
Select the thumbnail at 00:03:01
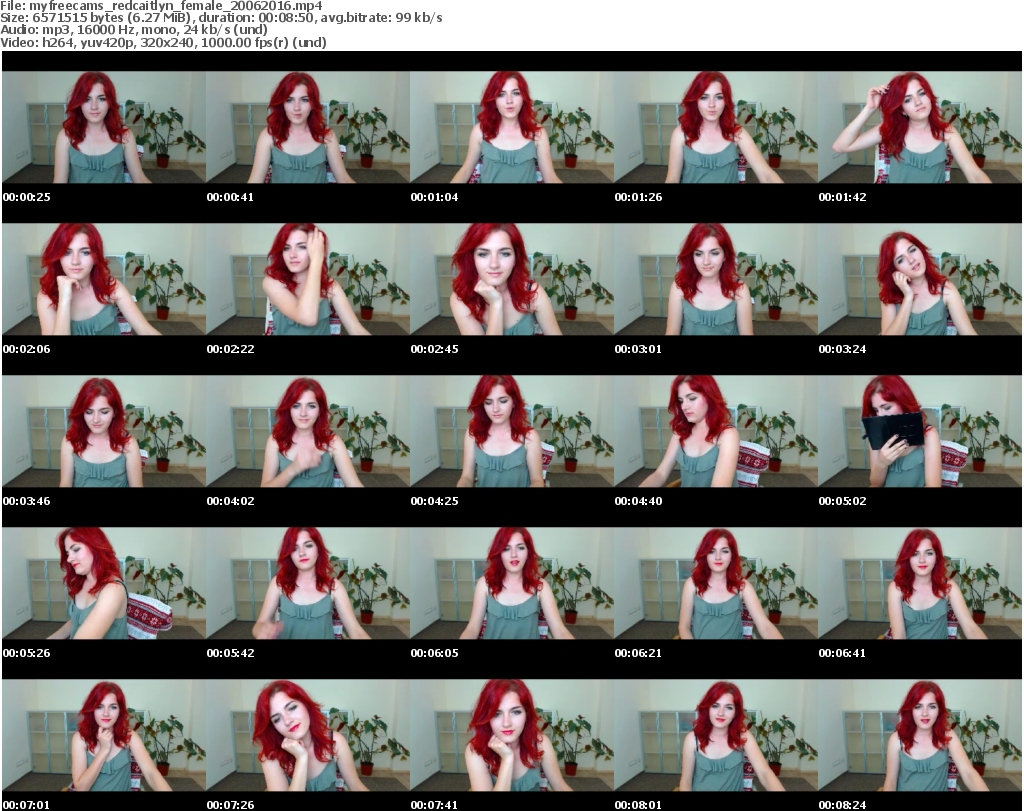[x=715, y=279]
